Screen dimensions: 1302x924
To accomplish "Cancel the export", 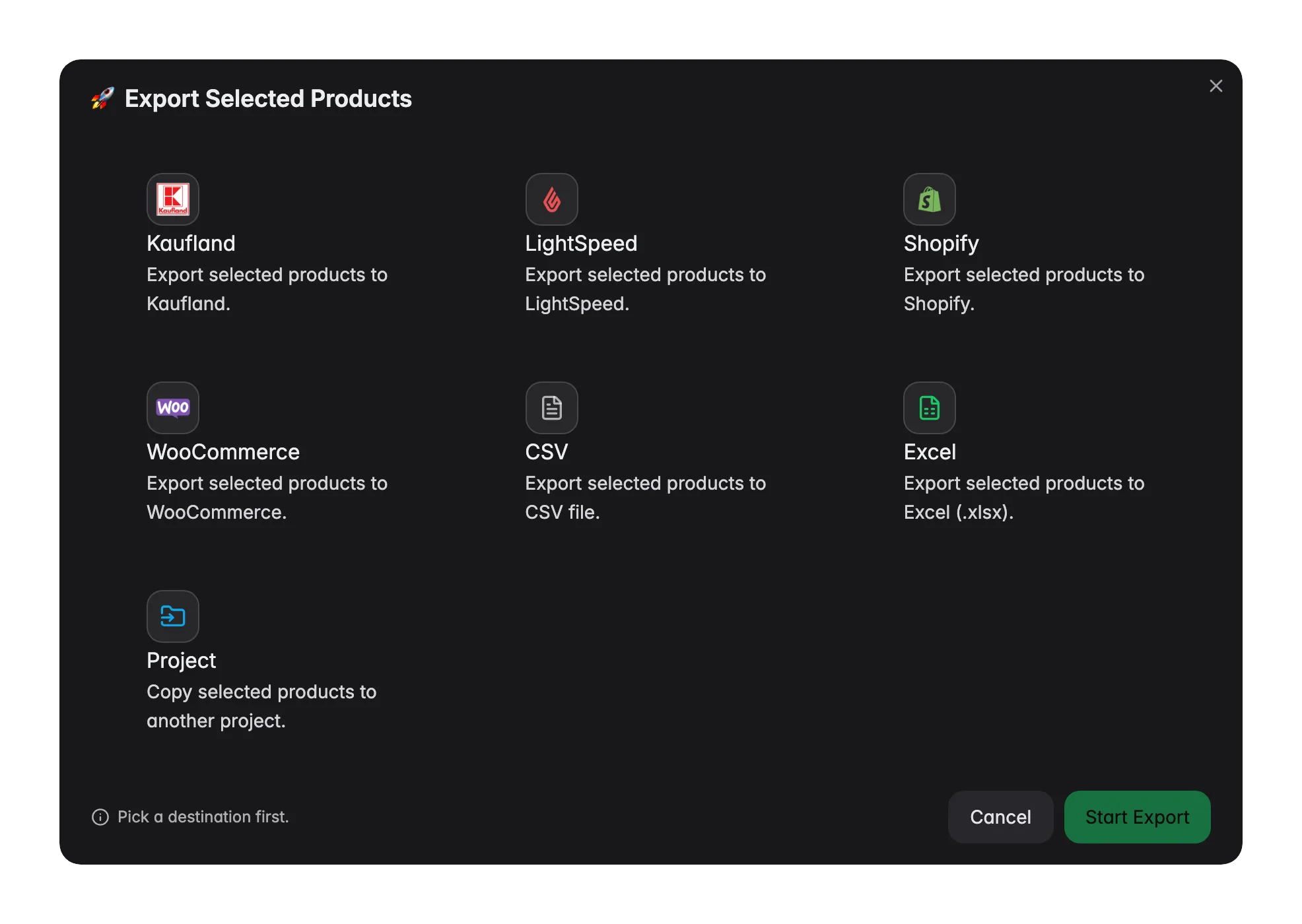I will 1000,817.
